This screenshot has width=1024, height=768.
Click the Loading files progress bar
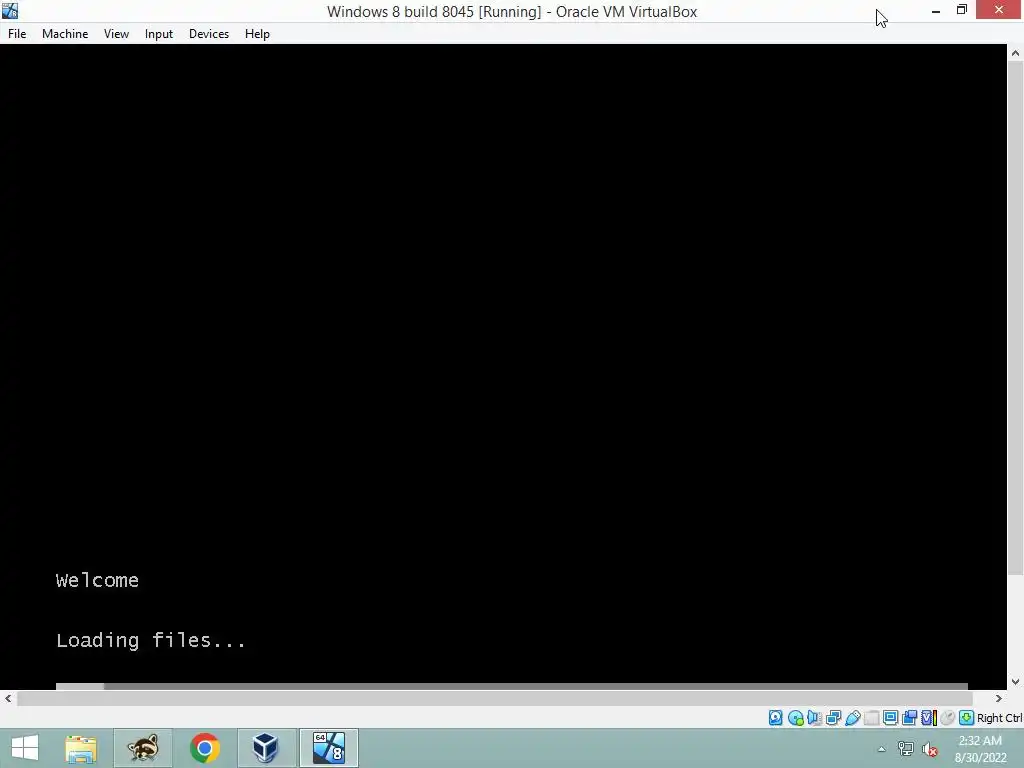click(511, 686)
